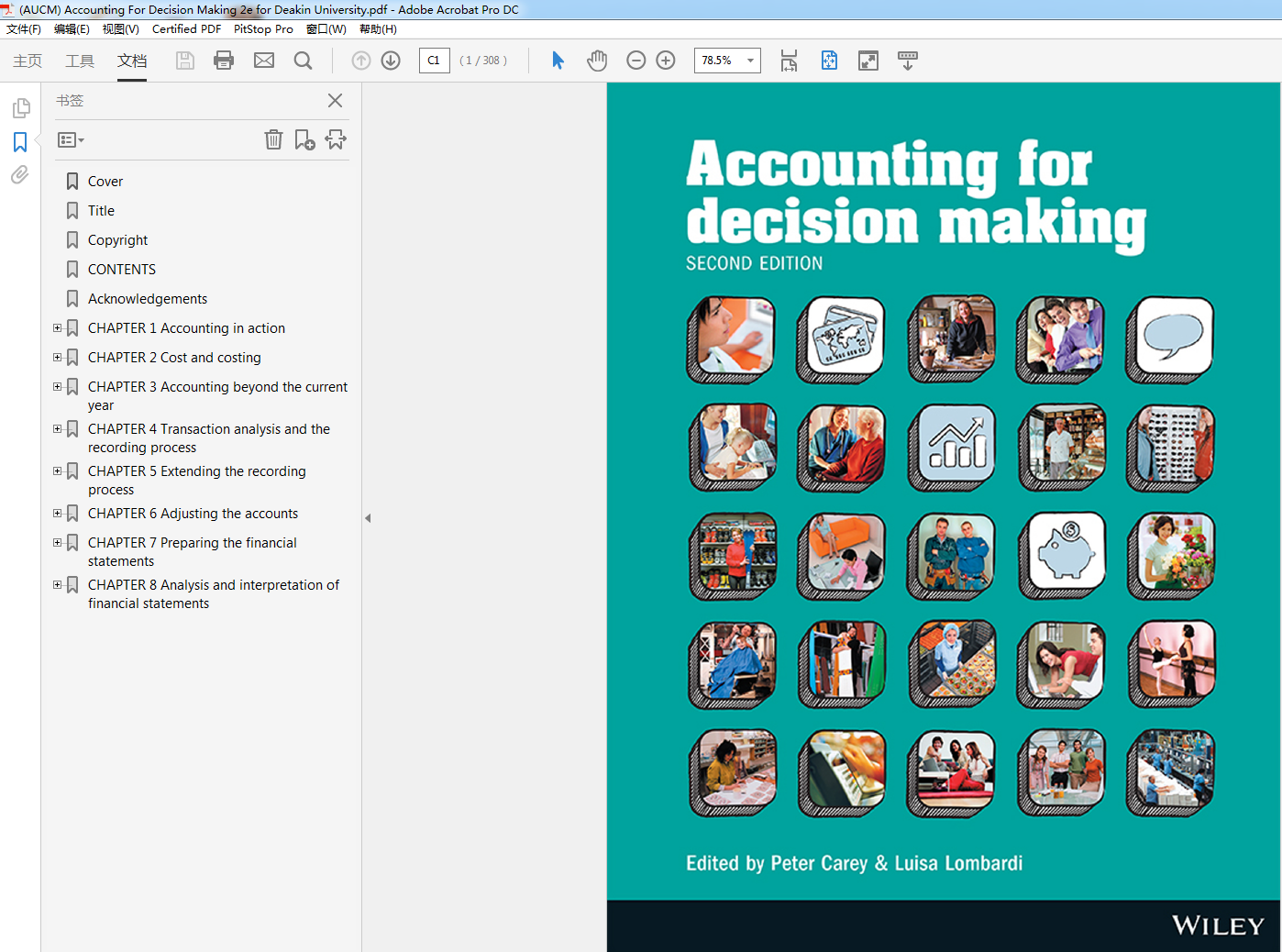The image size is (1282, 952).
Task: Click the Zoom out minus icon
Action: (636, 61)
